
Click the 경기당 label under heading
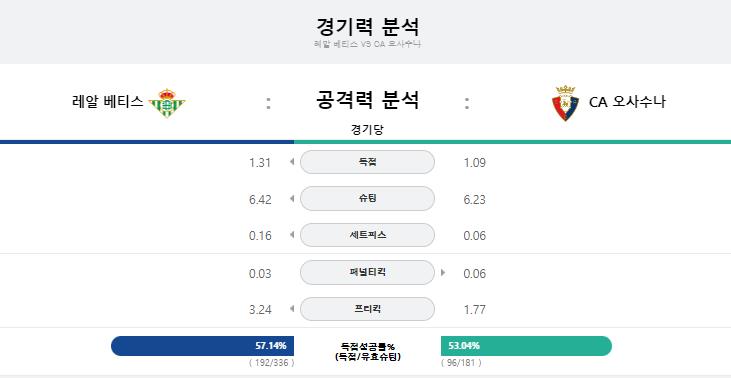pos(367,130)
